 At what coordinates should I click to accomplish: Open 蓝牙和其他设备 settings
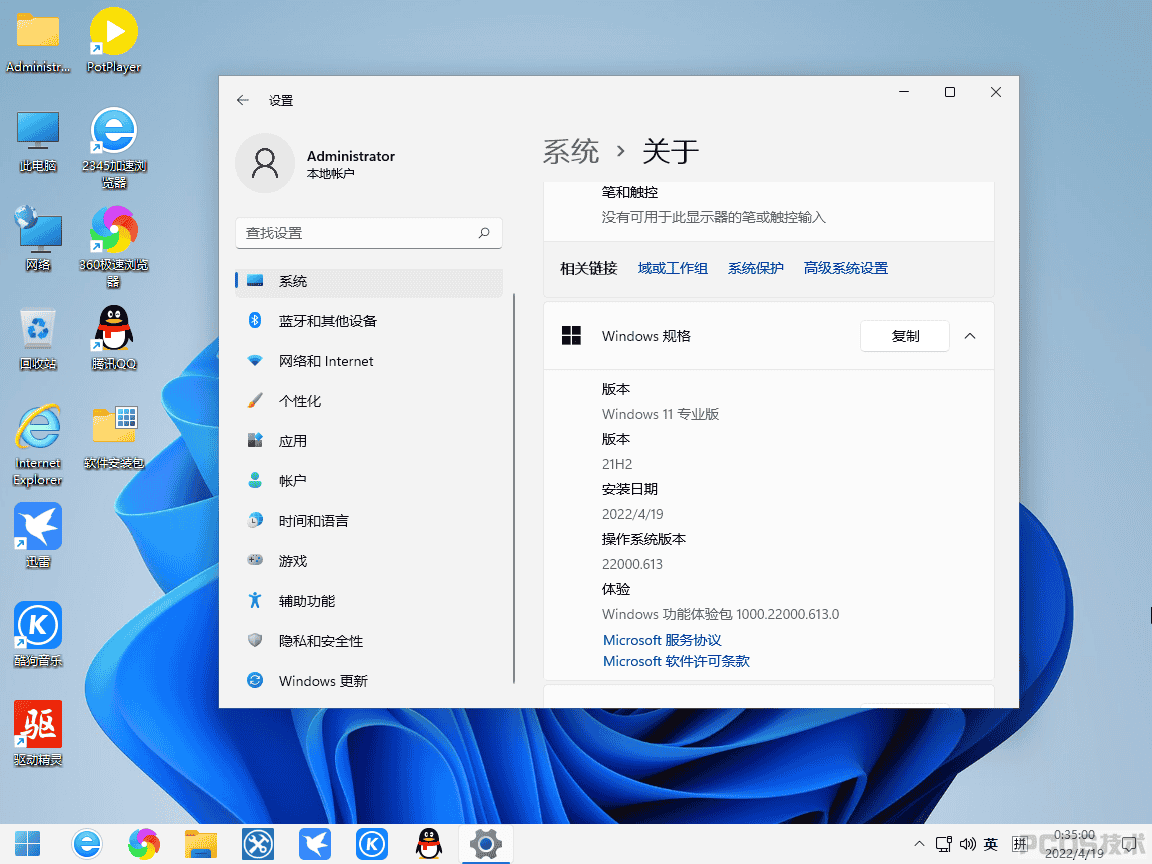pyautogui.click(x=369, y=321)
